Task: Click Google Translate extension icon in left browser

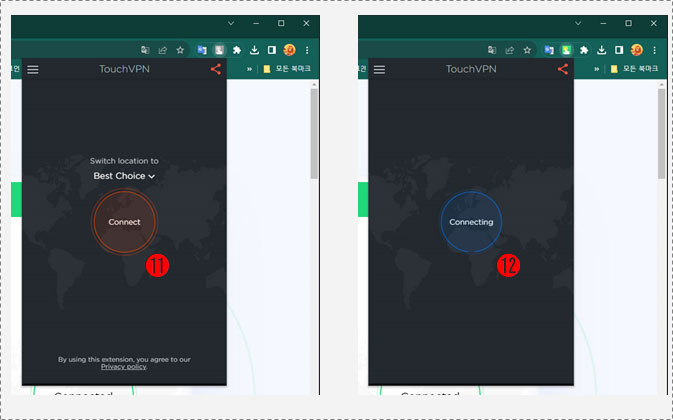Action: pos(202,50)
